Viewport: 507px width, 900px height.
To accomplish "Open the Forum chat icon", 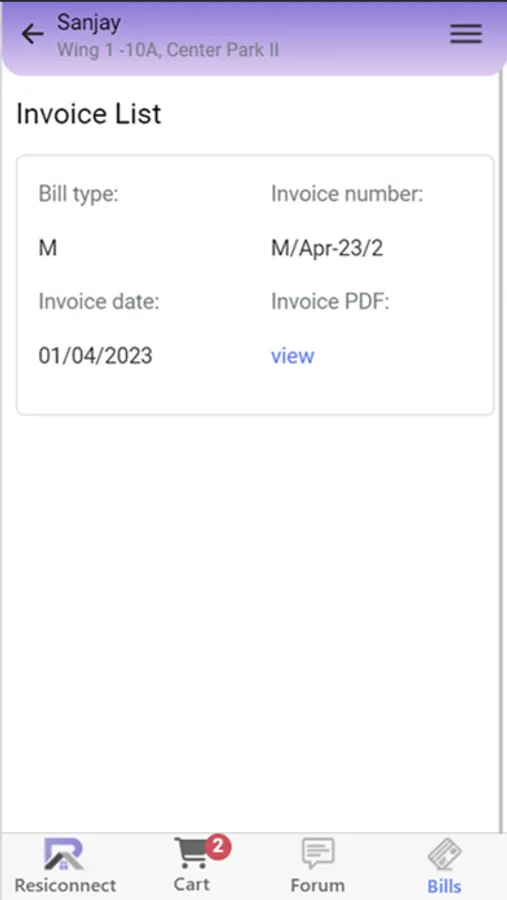I will click(x=318, y=854).
